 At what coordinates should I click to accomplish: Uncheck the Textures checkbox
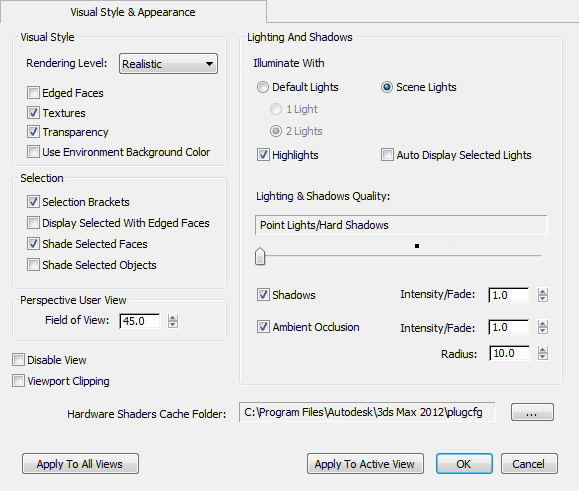click(x=33, y=112)
